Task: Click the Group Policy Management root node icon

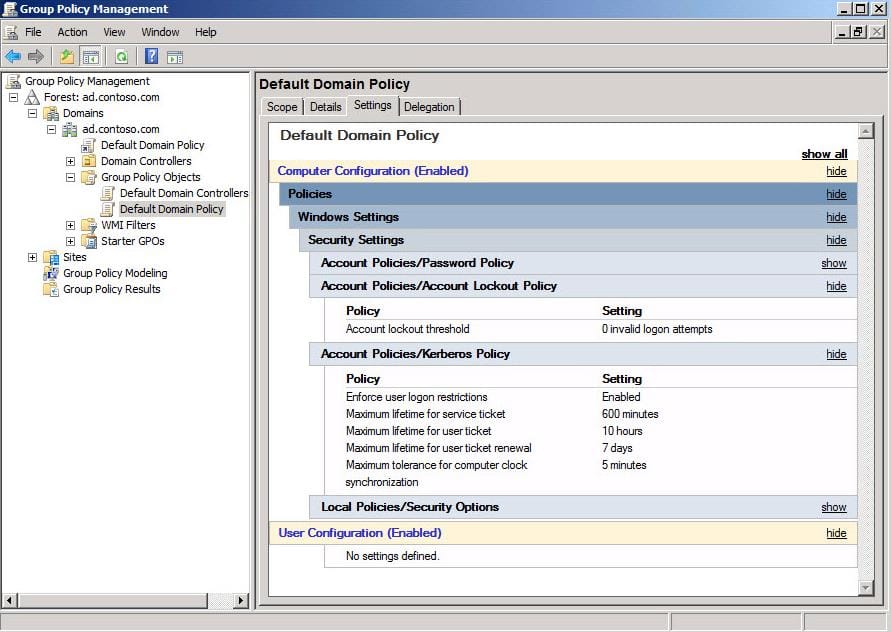Action: [14, 81]
